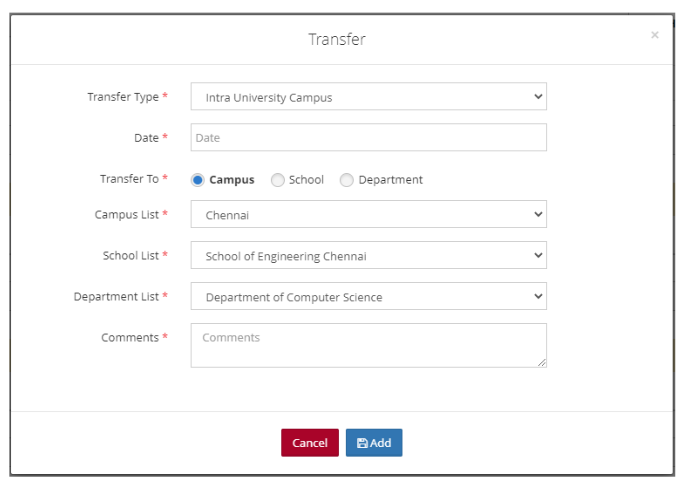Click inside the Comments text area

[x=368, y=345]
